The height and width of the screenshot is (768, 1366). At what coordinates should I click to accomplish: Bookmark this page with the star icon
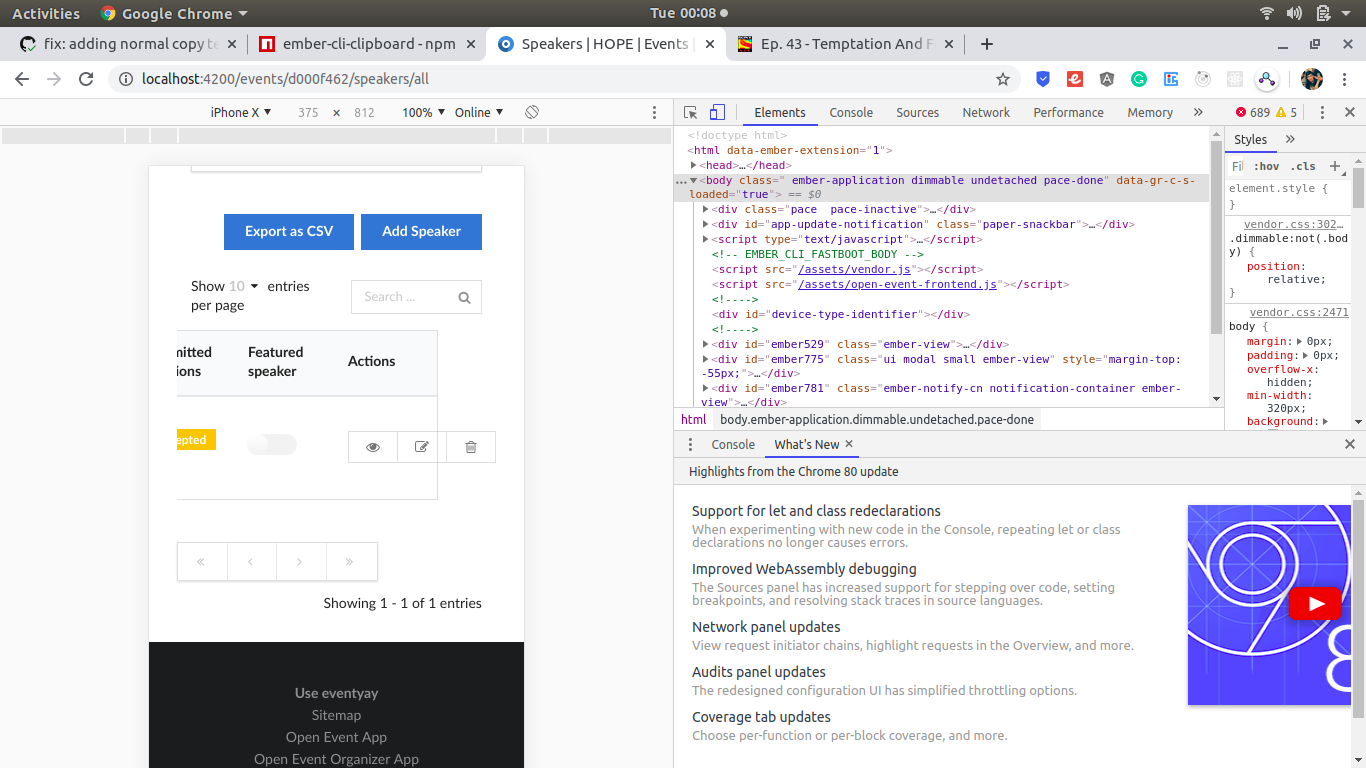1003,79
